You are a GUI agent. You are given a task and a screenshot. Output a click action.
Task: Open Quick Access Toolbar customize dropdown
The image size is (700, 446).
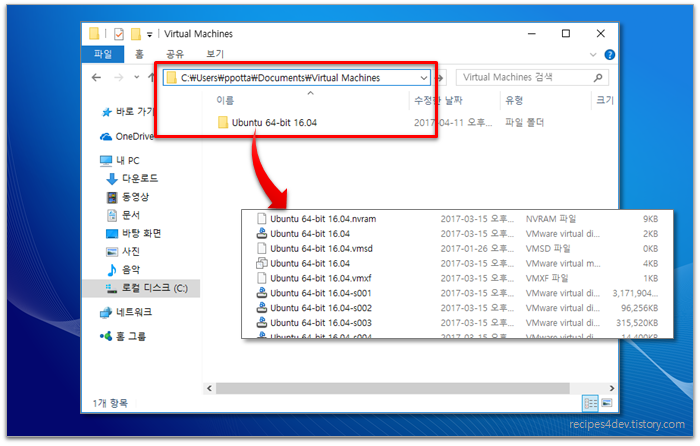point(150,34)
